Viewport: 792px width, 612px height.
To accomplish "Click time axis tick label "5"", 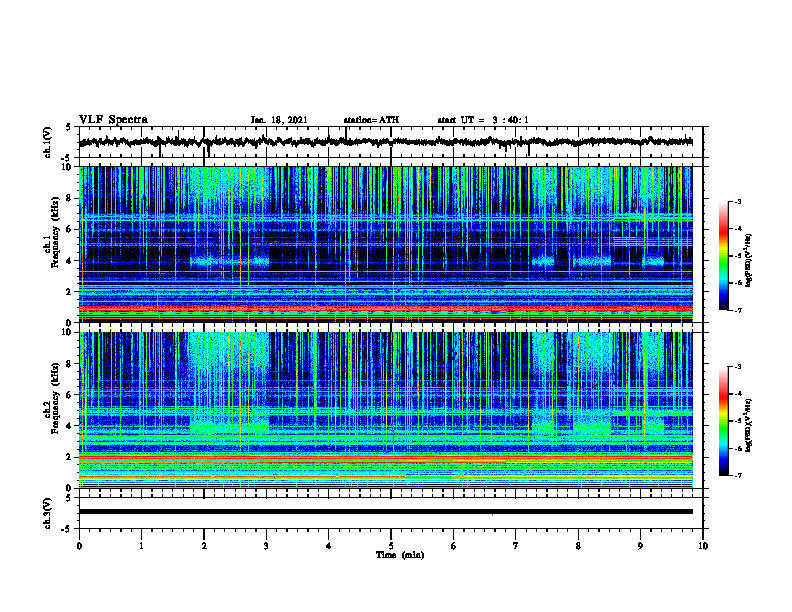I will point(391,546).
